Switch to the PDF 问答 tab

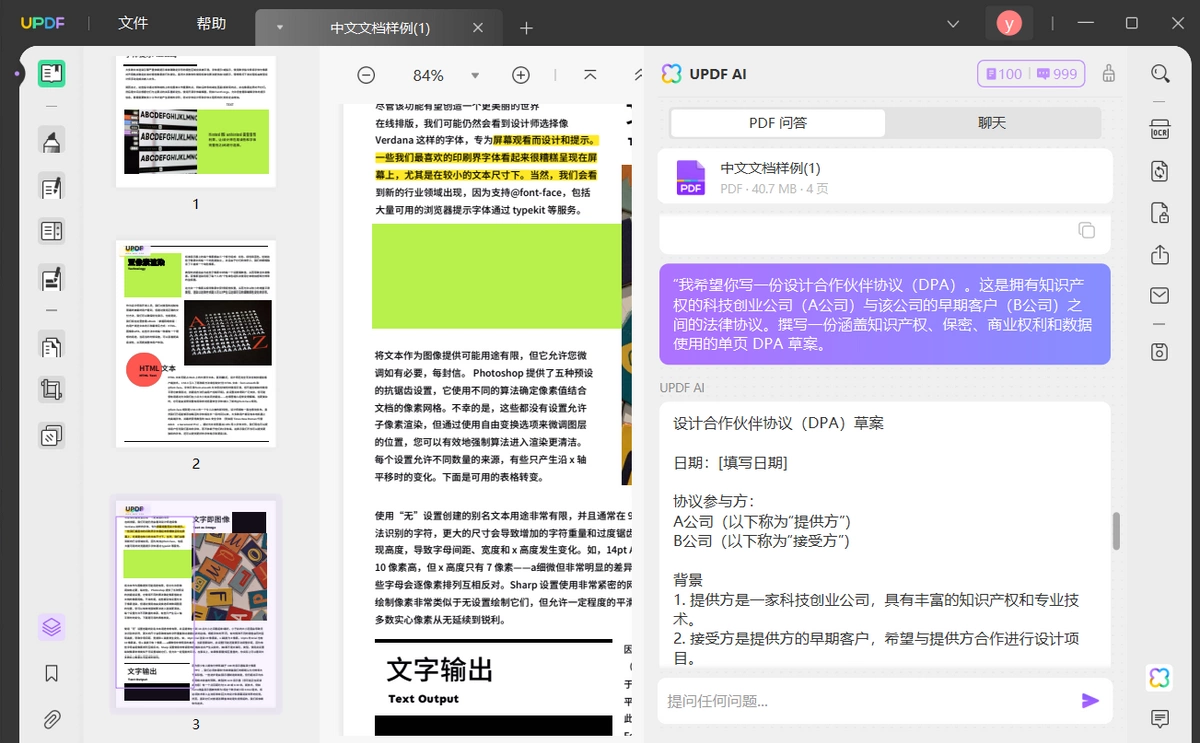(x=778, y=123)
